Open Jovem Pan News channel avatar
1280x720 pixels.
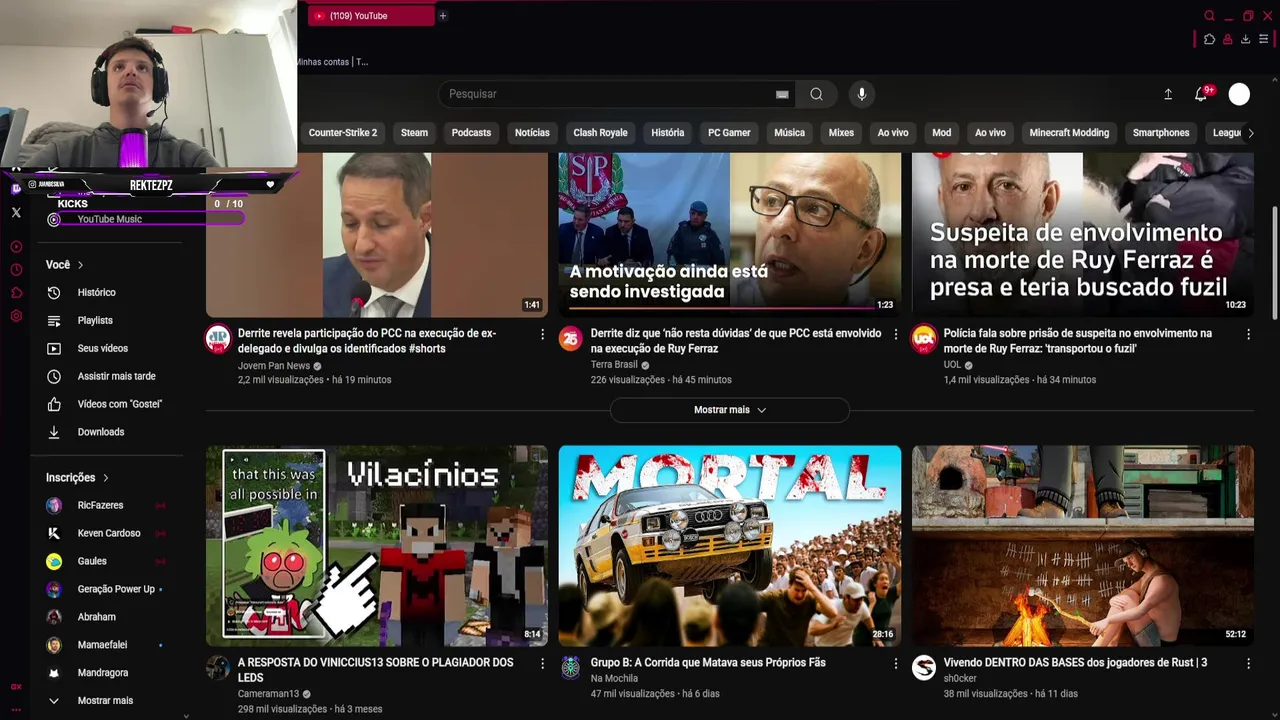(218, 339)
